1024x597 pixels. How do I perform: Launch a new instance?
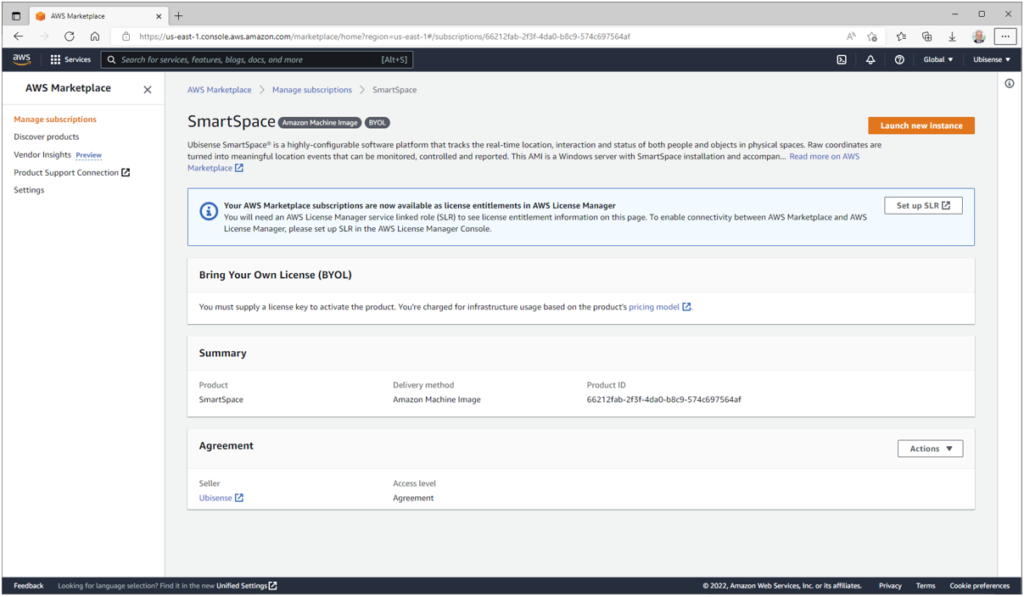[x=921, y=125]
